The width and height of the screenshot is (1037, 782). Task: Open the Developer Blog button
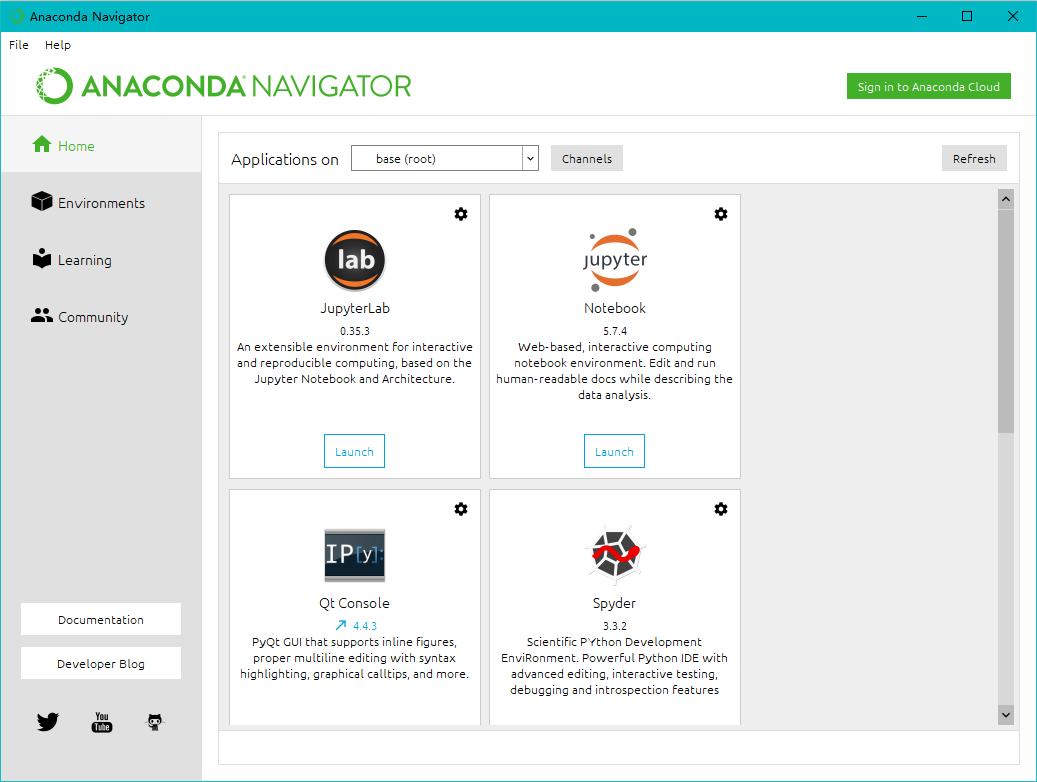point(101,663)
